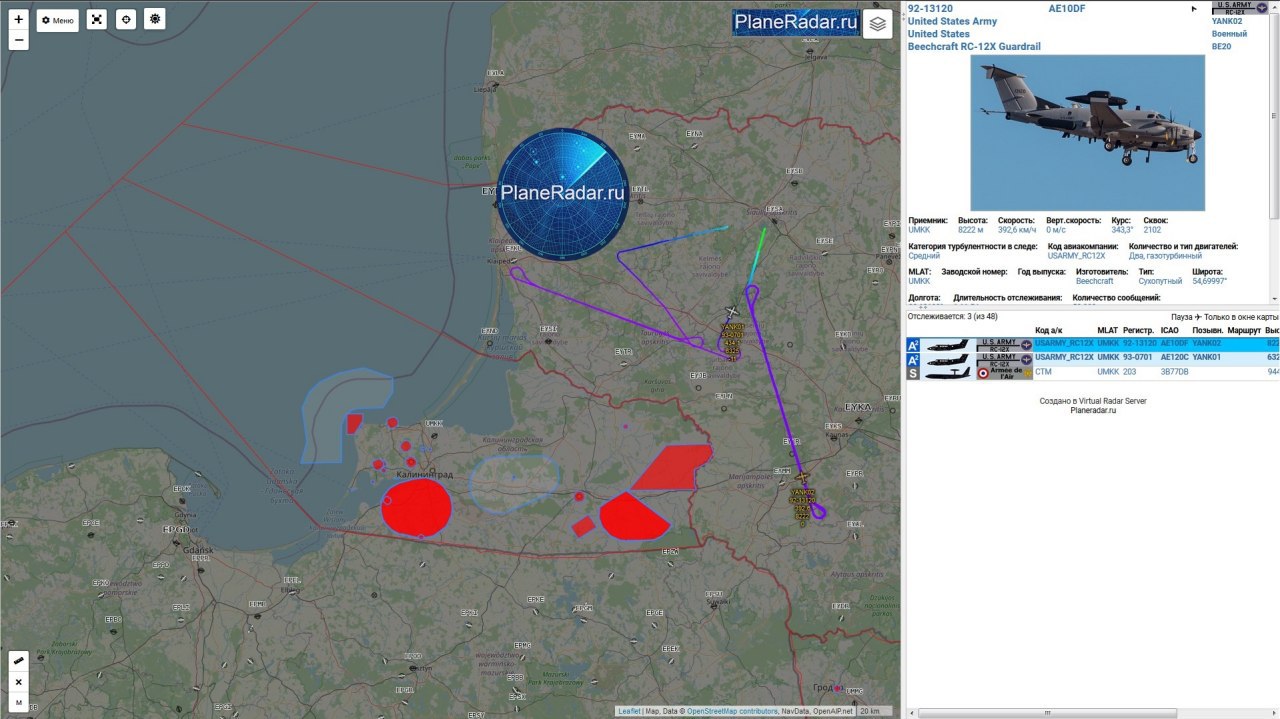The width and height of the screenshot is (1280, 719).
Task: Center map on location crosshair icon
Action: [x=125, y=20]
